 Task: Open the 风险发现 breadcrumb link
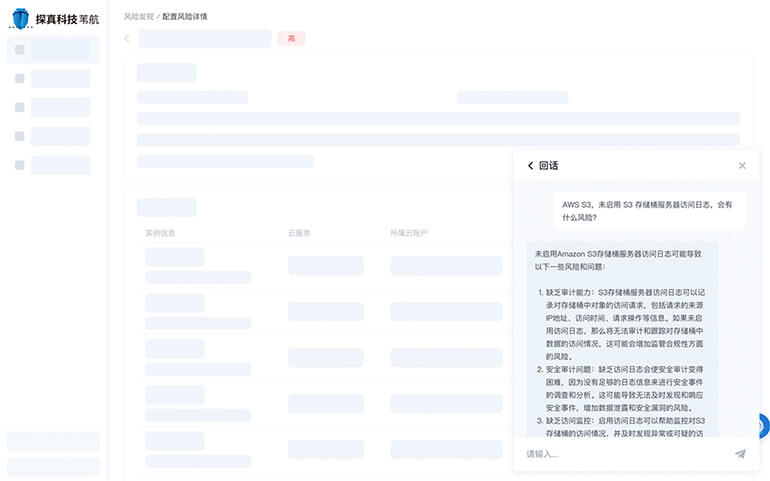[139, 16]
